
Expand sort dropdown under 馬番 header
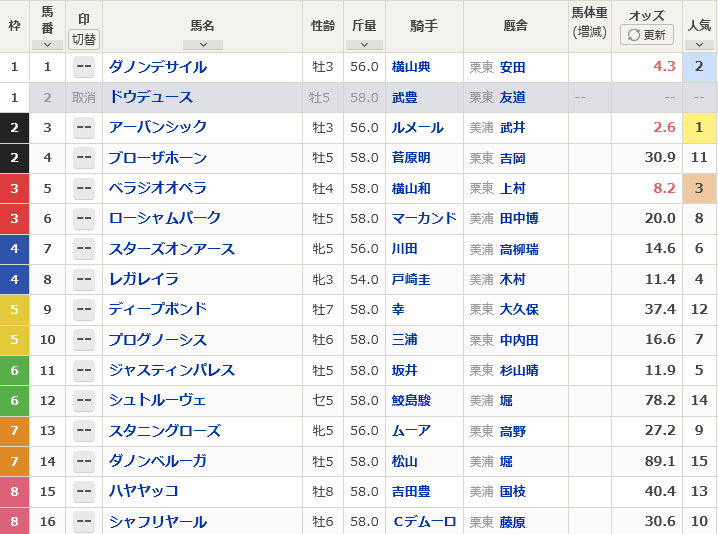[47, 44]
